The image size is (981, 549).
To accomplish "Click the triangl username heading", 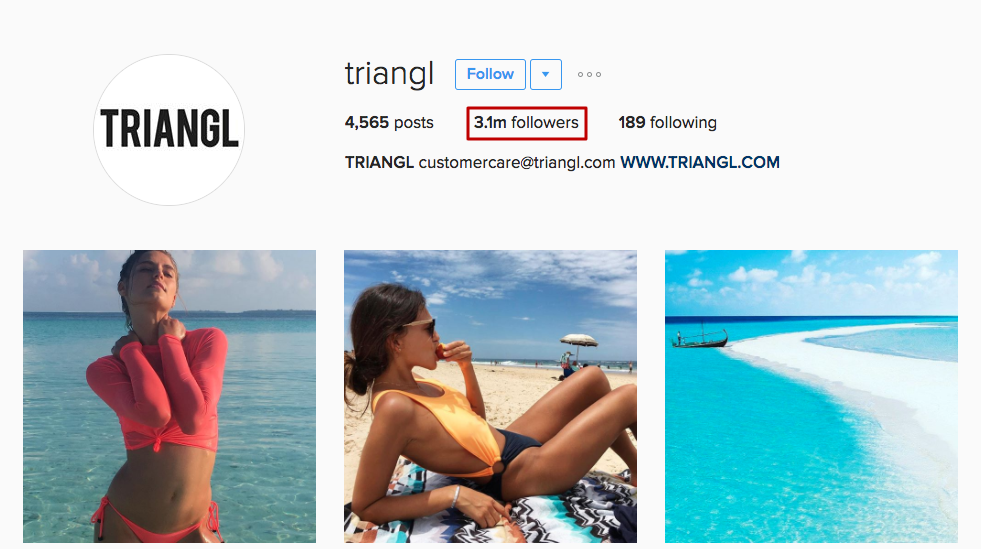I will pos(389,74).
